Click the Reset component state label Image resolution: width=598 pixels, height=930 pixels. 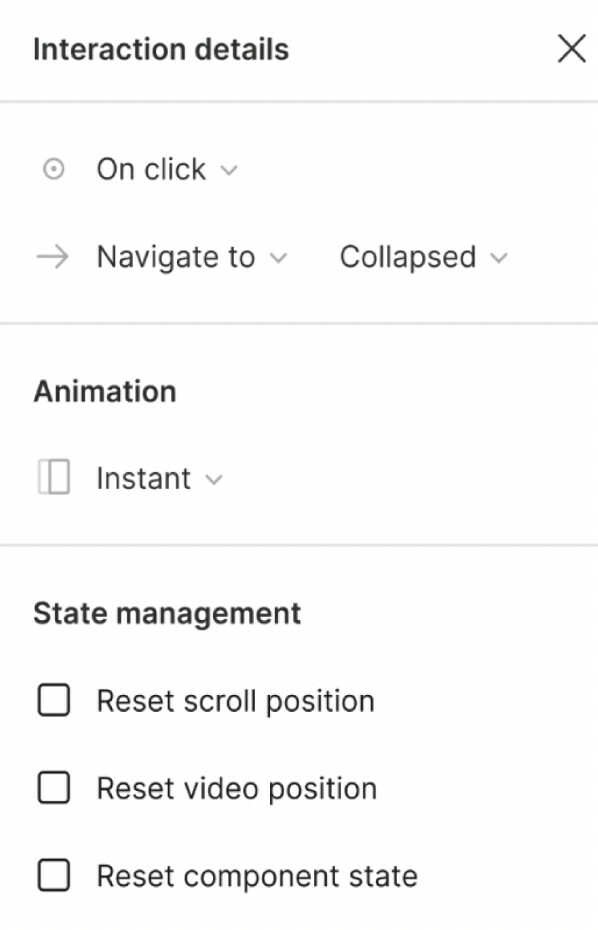coord(257,877)
